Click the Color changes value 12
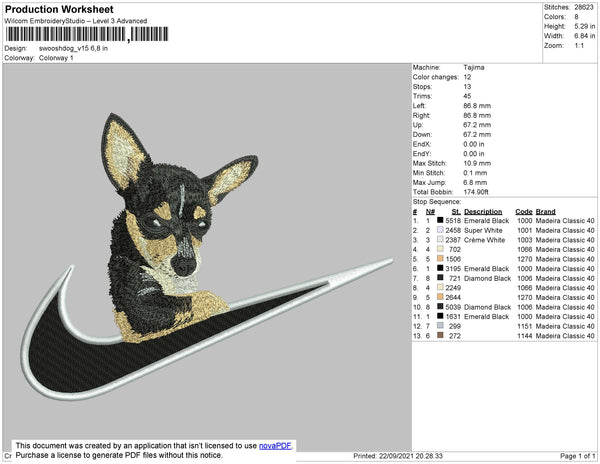 tap(467, 77)
